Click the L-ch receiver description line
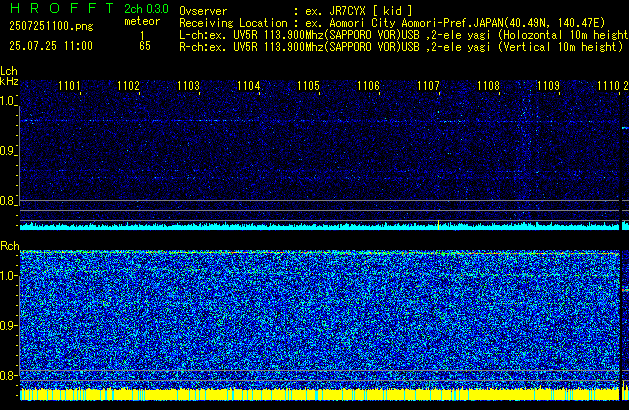 404,35
